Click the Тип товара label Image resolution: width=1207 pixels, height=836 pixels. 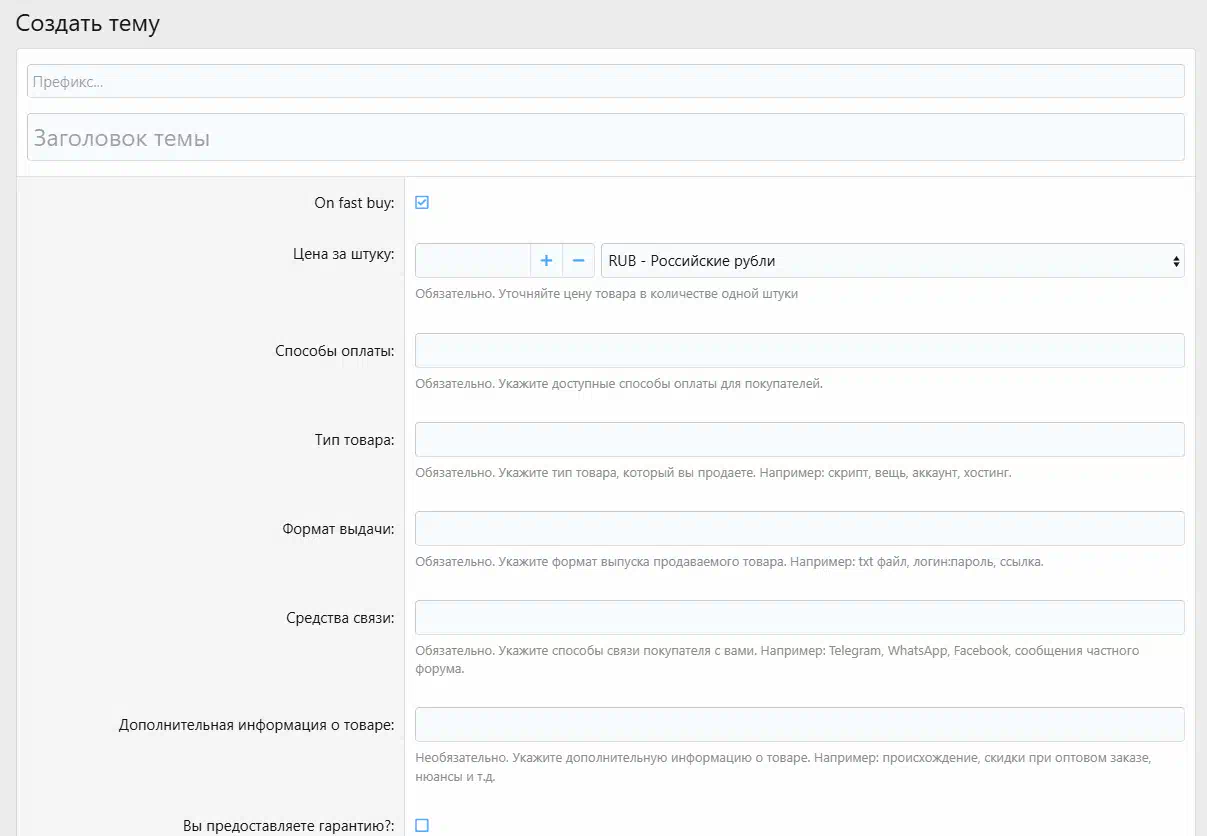347,440
